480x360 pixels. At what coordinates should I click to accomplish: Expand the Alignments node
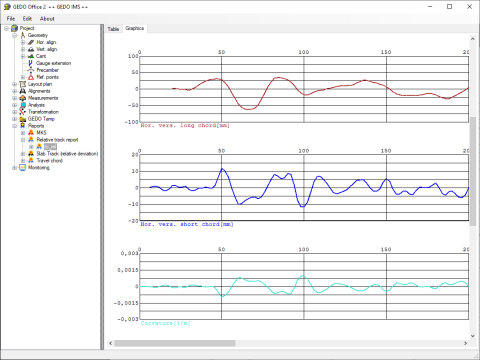[15, 91]
